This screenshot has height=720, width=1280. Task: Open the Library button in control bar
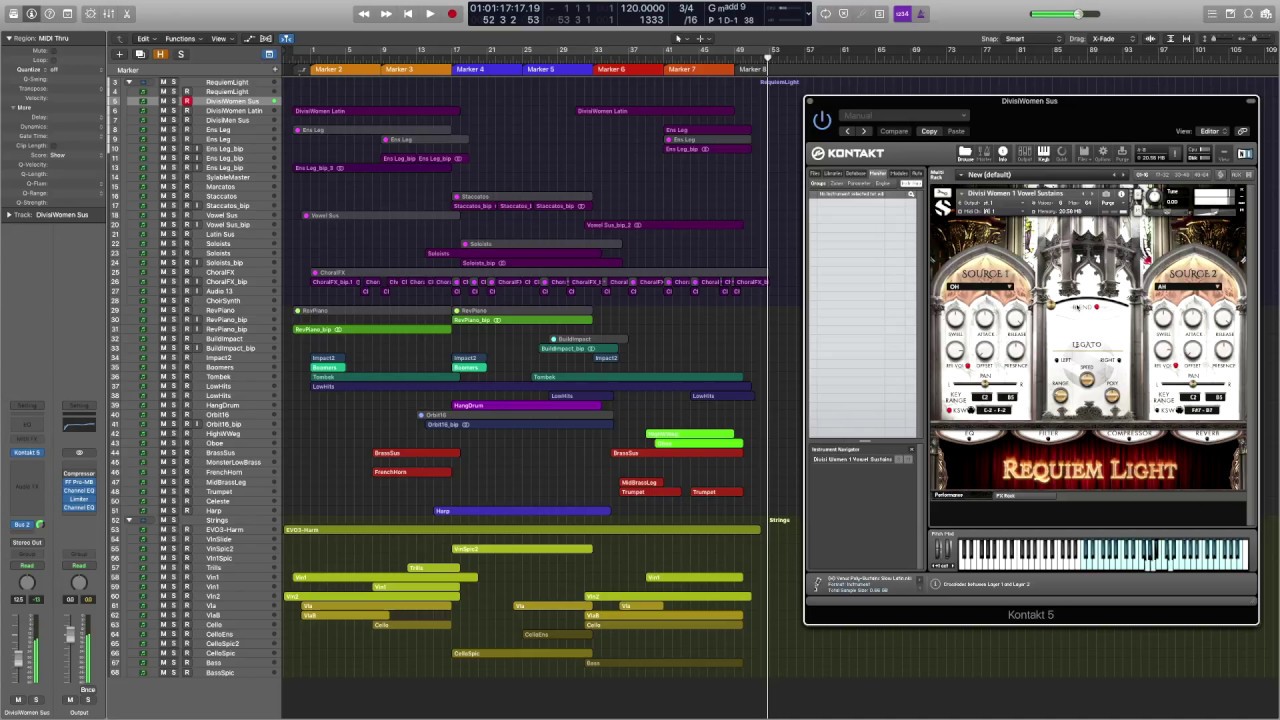(13, 14)
